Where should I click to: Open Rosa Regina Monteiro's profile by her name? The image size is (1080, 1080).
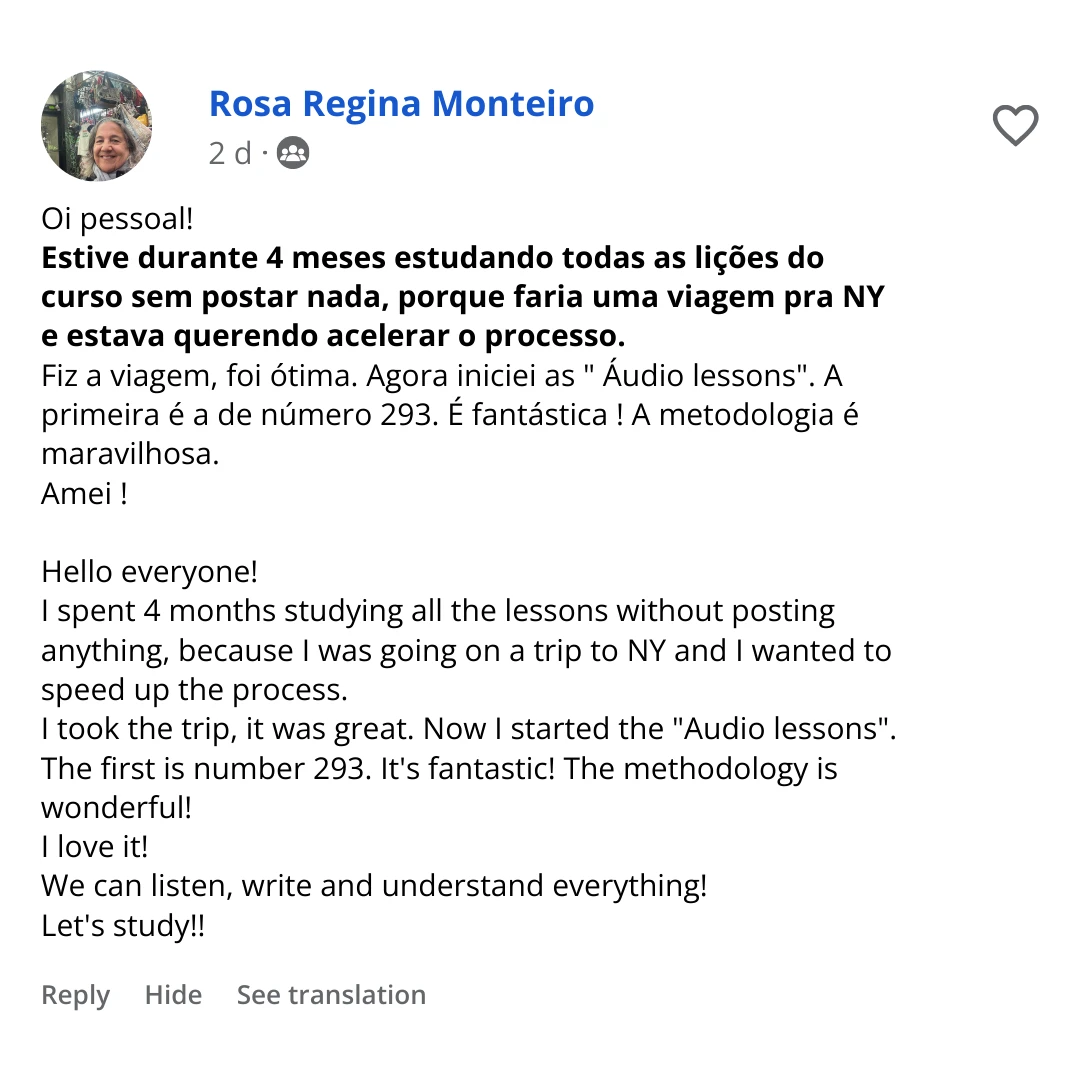[x=401, y=102]
